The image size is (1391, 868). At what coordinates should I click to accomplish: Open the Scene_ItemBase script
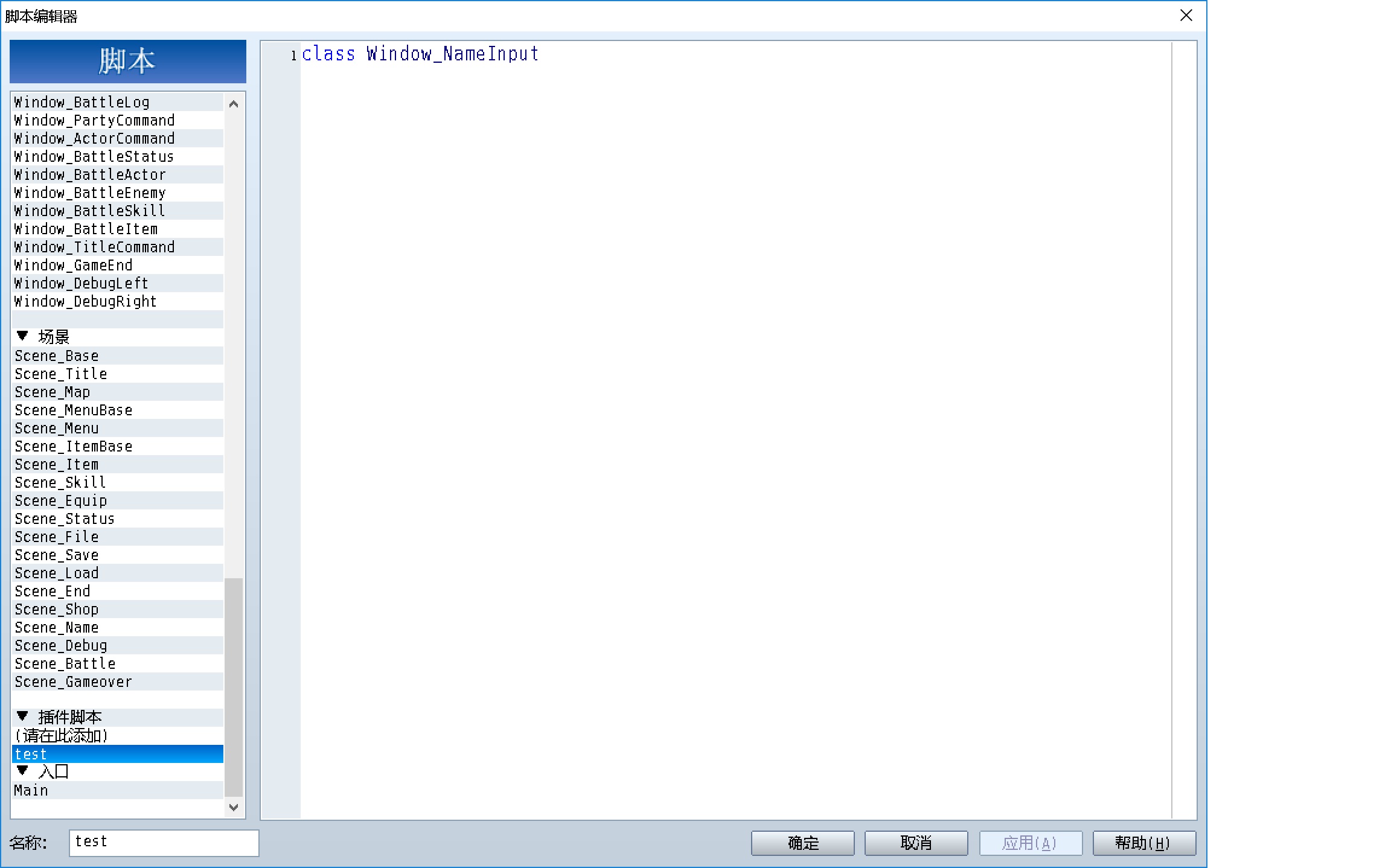coord(118,446)
